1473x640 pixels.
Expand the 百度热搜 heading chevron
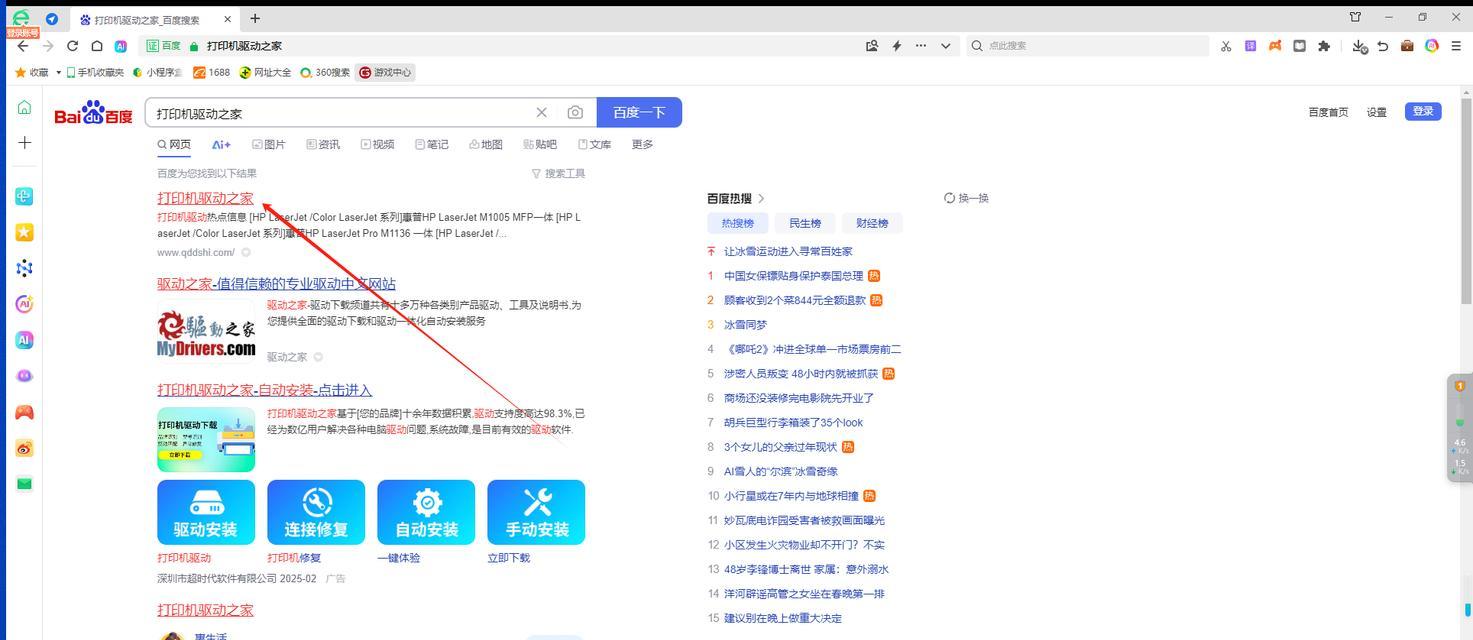coord(761,198)
